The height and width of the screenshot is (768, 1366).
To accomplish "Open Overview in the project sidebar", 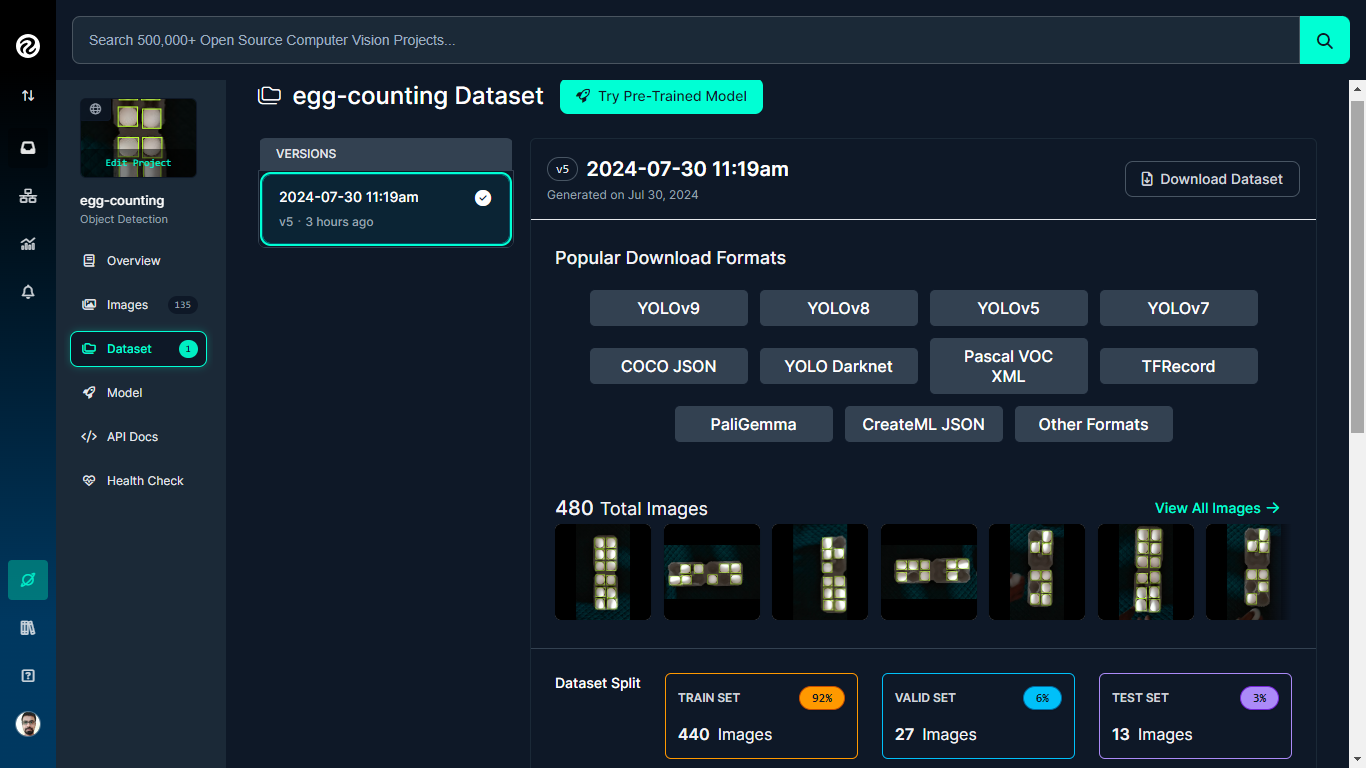I will (138, 261).
